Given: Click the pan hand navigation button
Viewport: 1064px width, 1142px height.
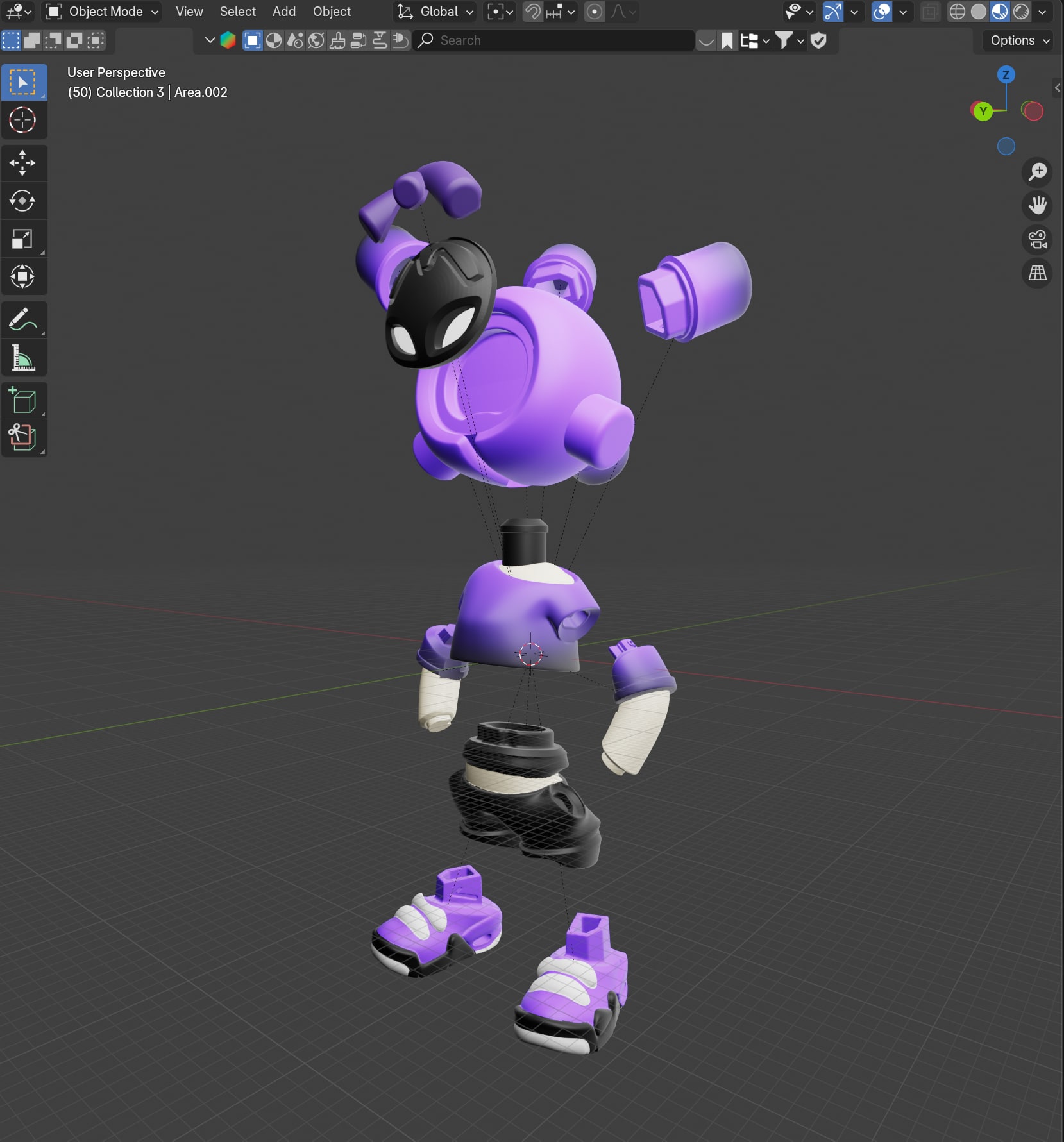Looking at the screenshot, I should point(1037,205).
